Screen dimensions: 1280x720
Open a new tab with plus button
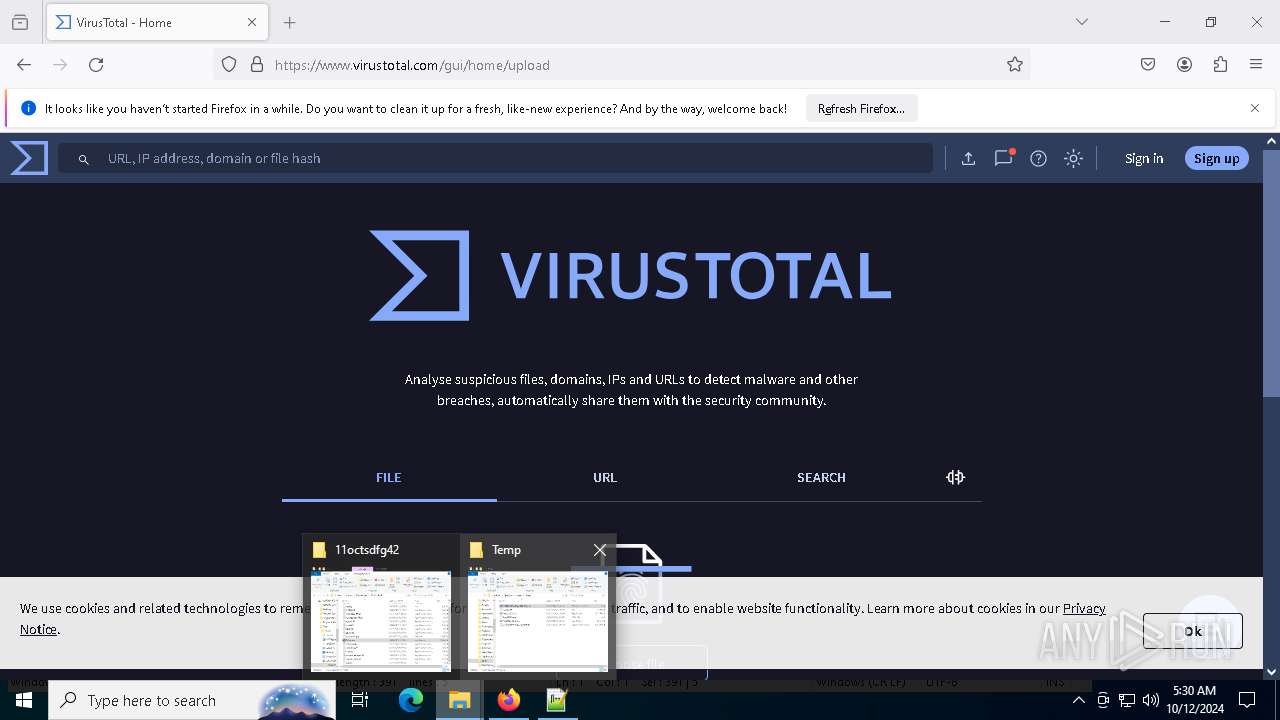[290, 22]
